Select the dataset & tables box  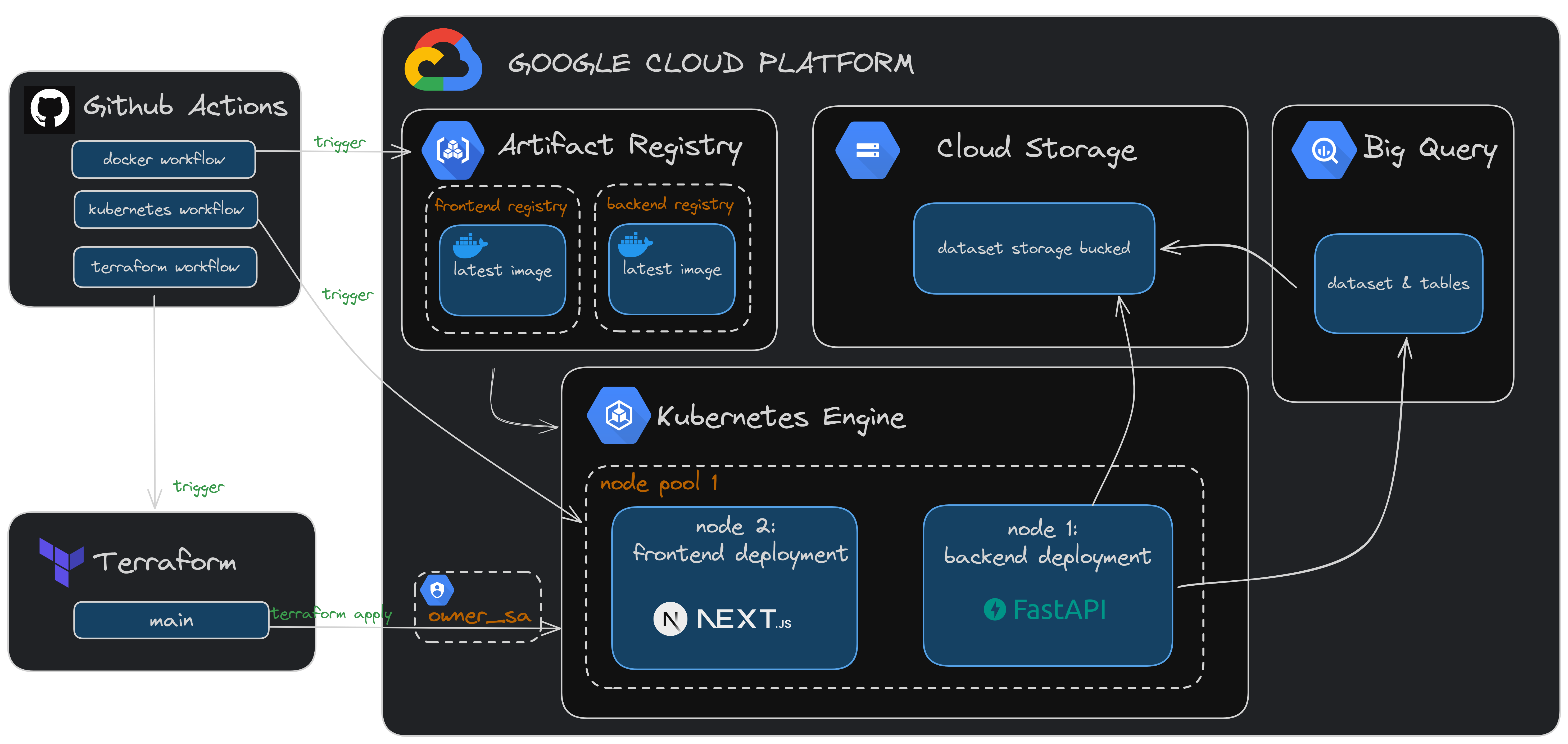[x=1398, y=284]
